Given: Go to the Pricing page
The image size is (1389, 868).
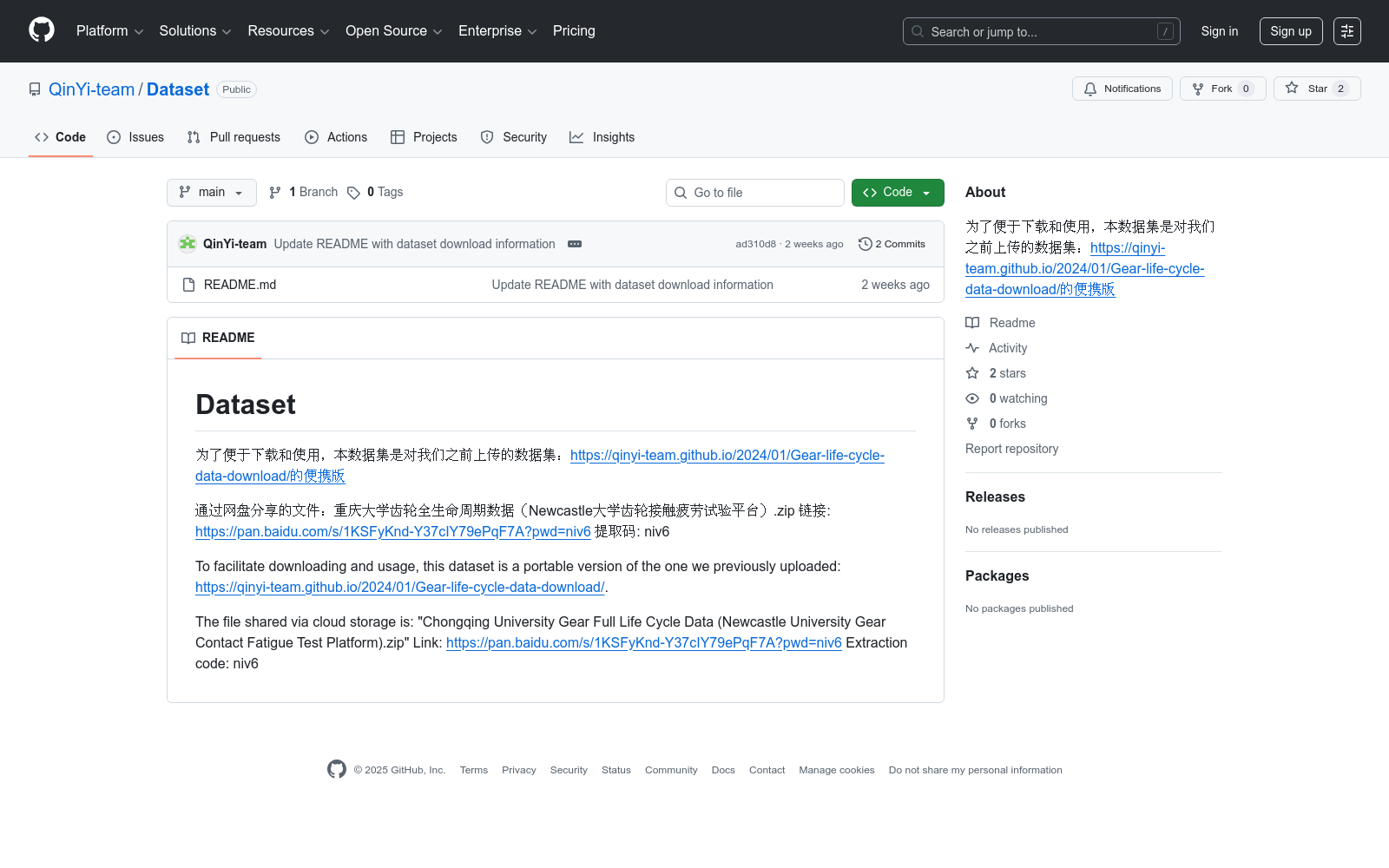Looking at the screenshot, I should tap(574, 30).
